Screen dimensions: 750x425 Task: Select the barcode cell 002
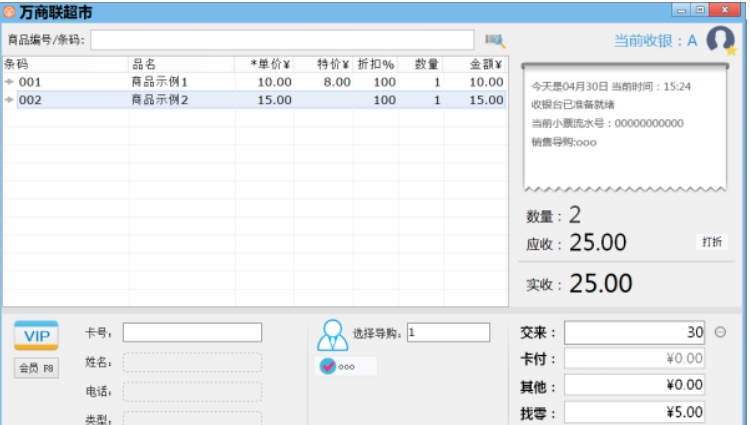(x=30, y=100)
